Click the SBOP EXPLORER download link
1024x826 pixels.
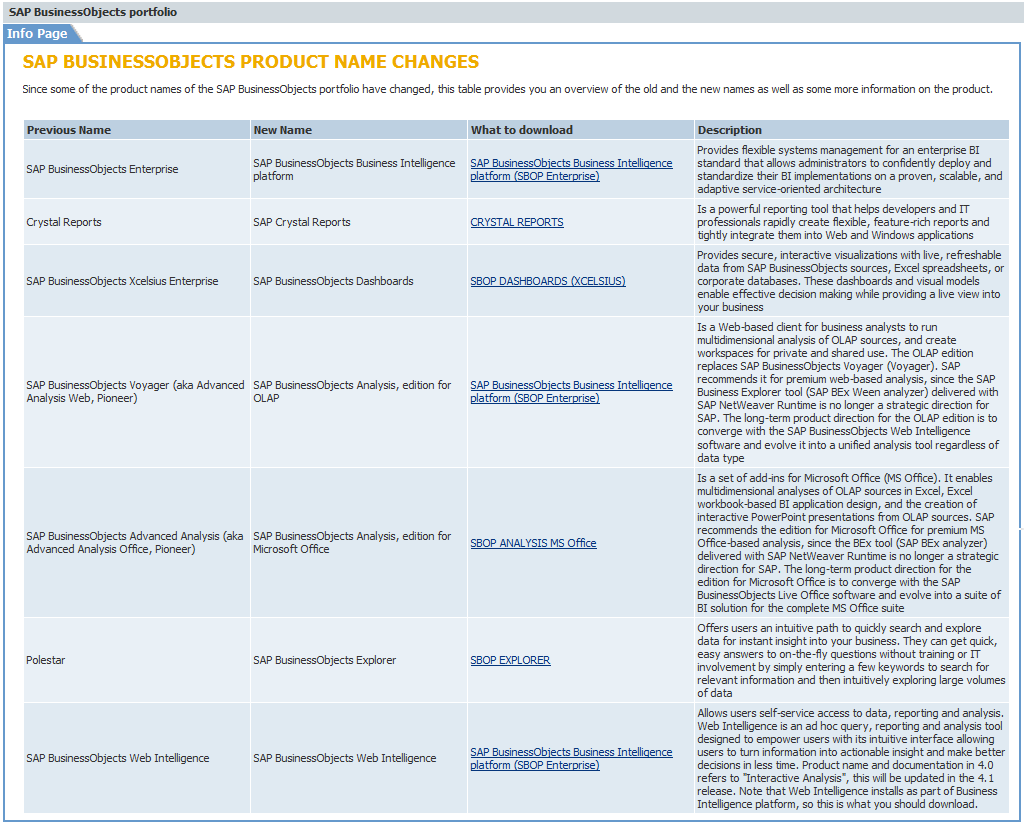click(510, 660)
